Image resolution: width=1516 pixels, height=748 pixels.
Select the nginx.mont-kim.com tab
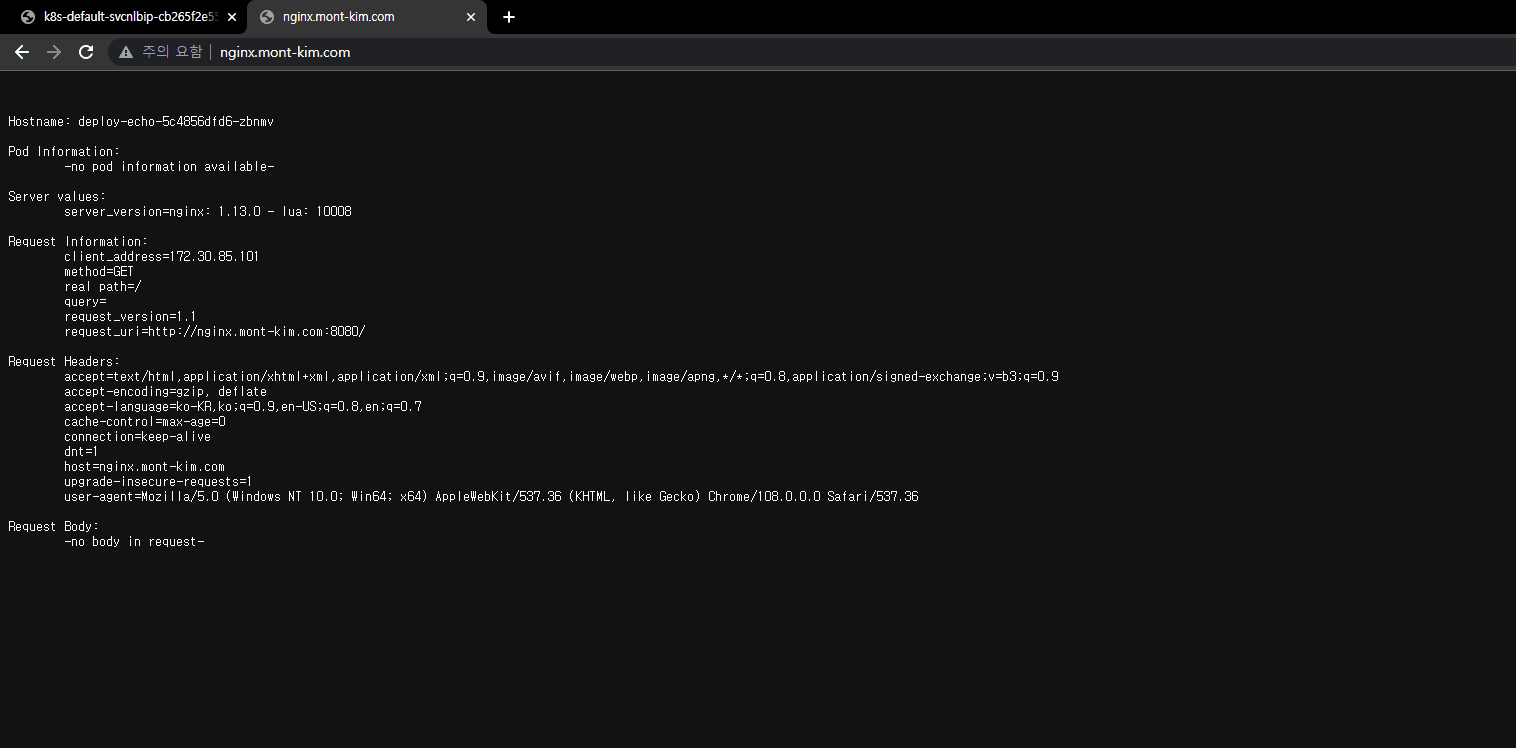point(350,17)
